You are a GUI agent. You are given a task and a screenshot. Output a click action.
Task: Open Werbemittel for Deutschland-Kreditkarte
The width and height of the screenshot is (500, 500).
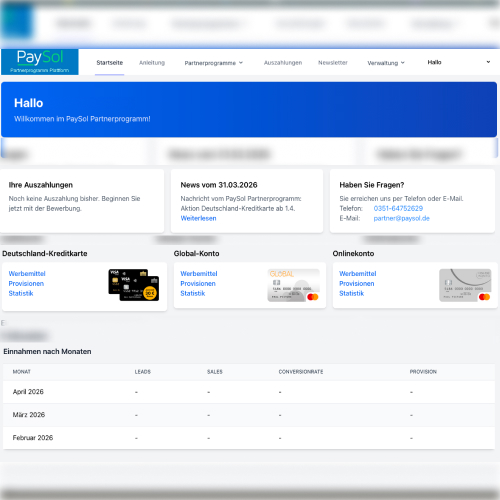click(27, 274)
